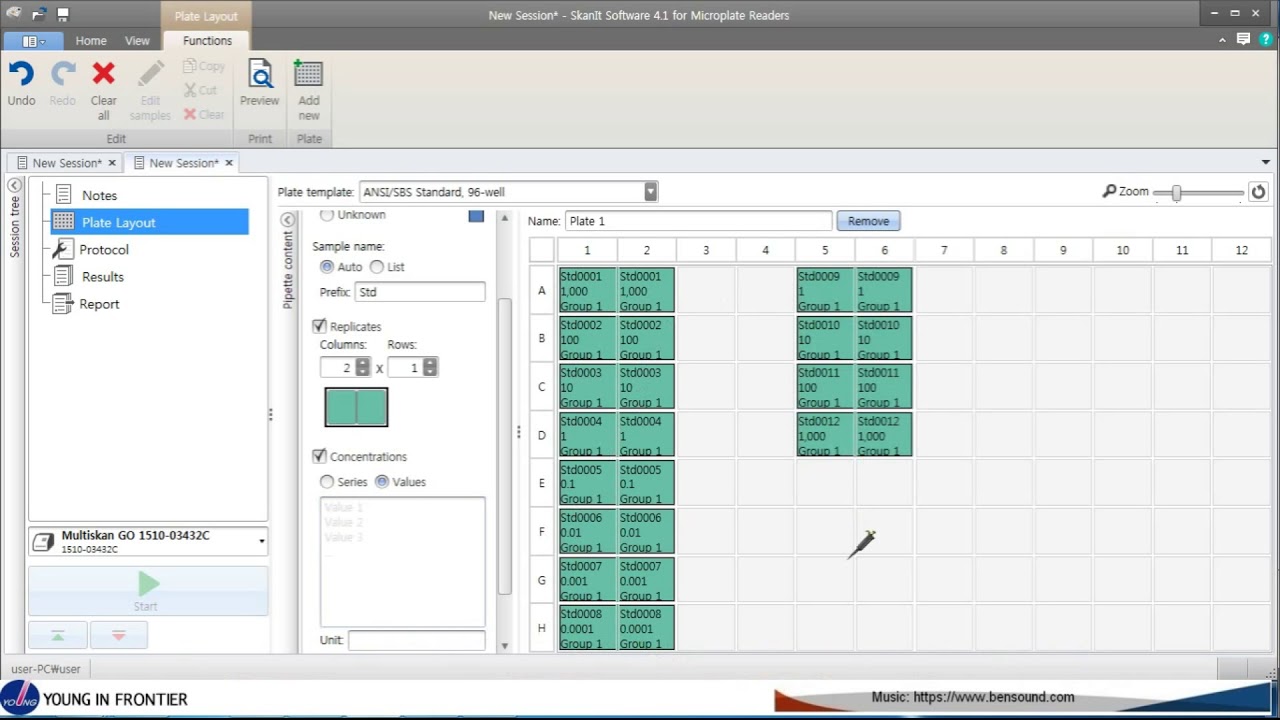This screenshot has height=720, width=1280.
Task: Collapse the Pipette content panel arrow
Action: coord(288,220)
